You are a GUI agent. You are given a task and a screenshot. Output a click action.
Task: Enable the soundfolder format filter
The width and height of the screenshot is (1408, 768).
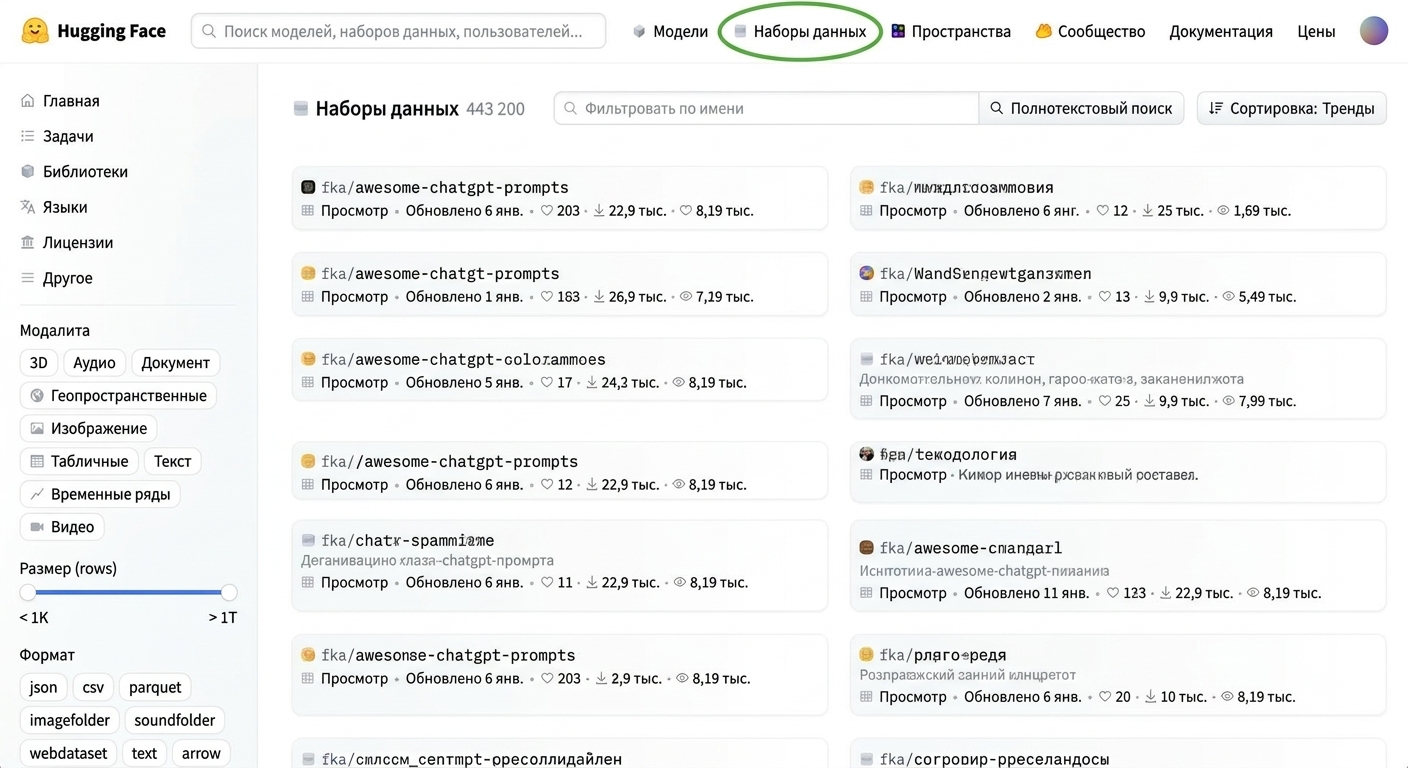tap(174, 721)
